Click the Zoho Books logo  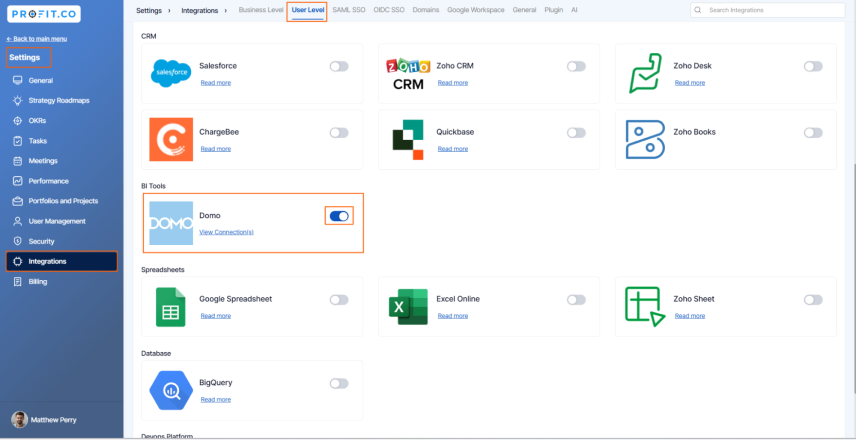pos(645,139)
